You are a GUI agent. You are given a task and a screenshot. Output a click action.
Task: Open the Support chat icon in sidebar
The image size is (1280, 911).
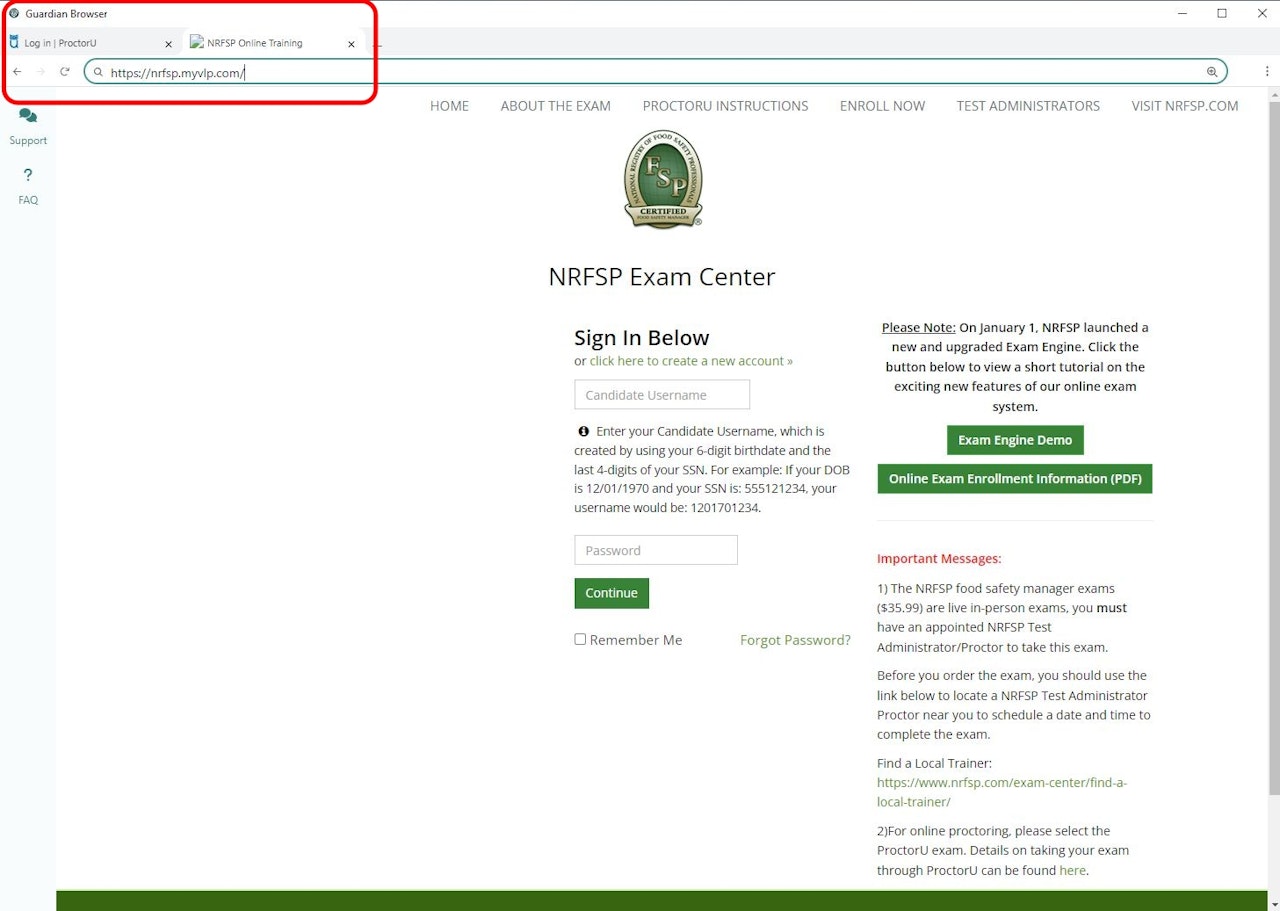click(x=28, y=116)
